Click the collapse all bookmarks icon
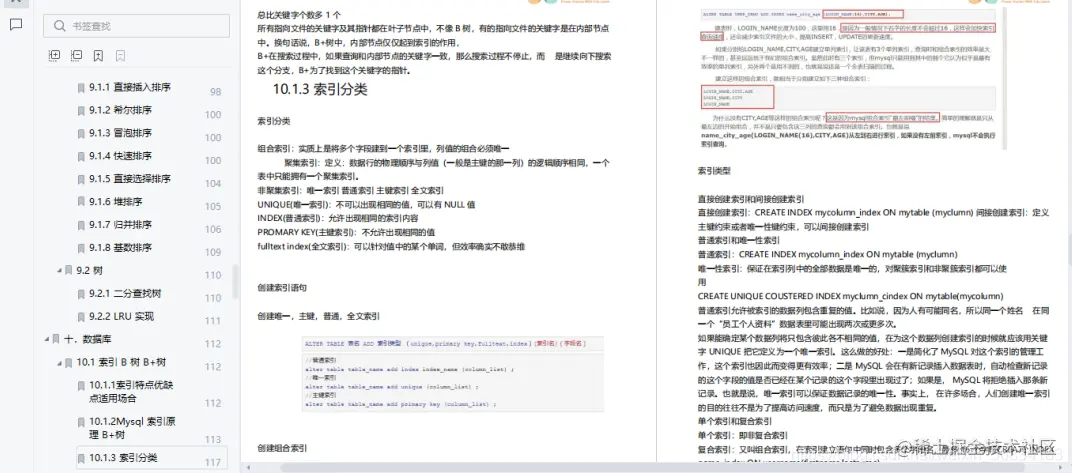The width and height of the screenshot is (1072, 473). pos(77,55)
